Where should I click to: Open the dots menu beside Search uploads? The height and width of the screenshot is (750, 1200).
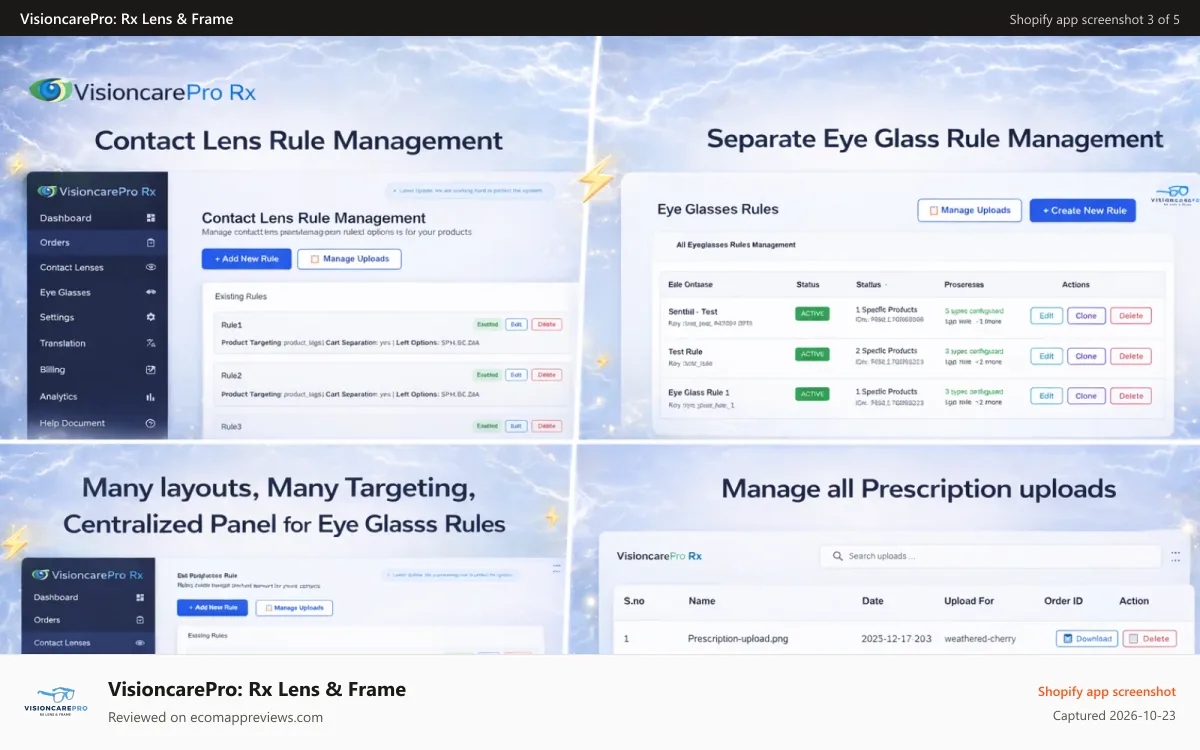click(1174, 555)
